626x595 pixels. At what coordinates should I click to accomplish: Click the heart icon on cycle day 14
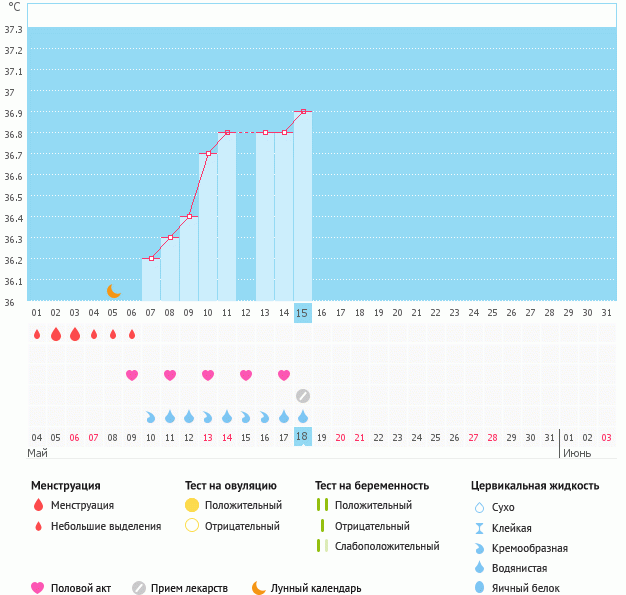pyautogui.click(x=284, y=375)
